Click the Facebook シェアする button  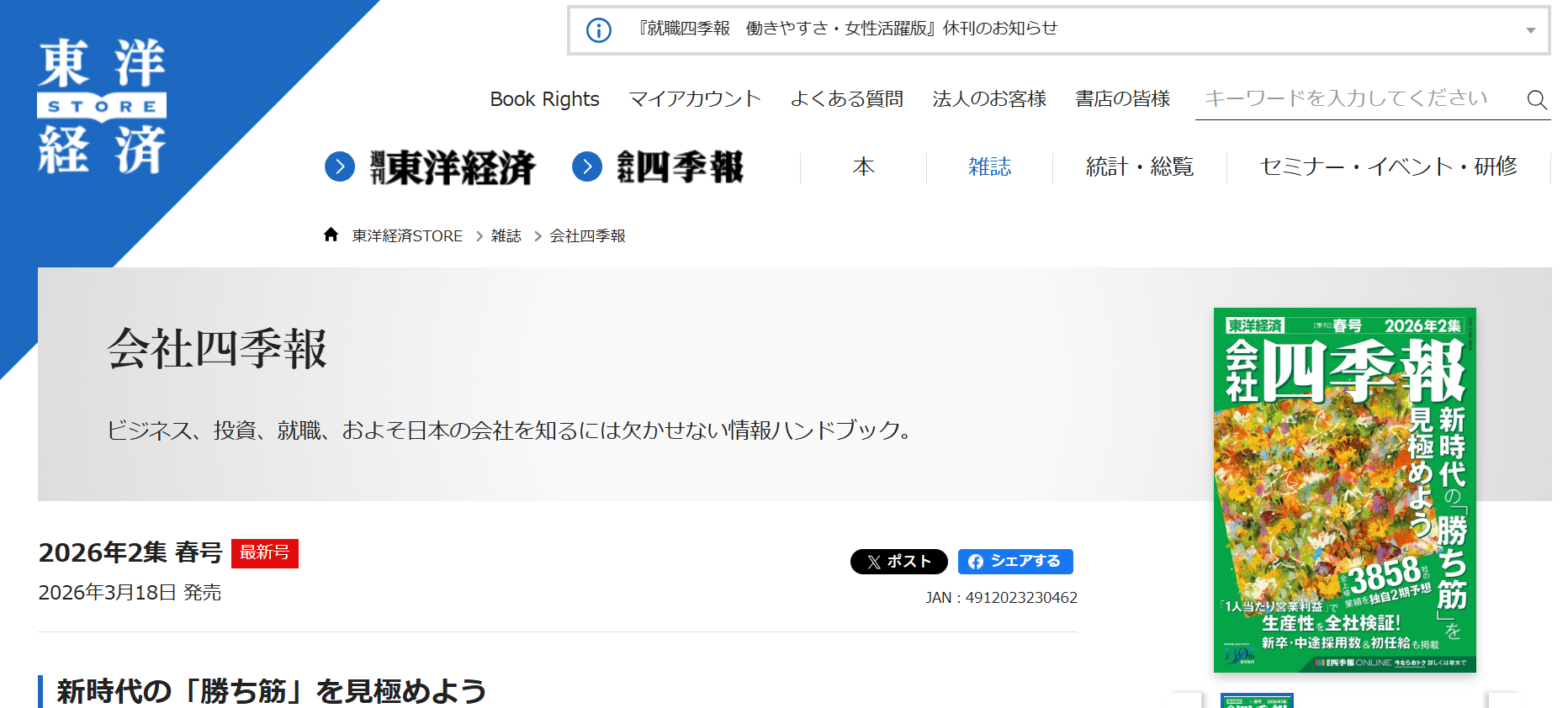1014,561
